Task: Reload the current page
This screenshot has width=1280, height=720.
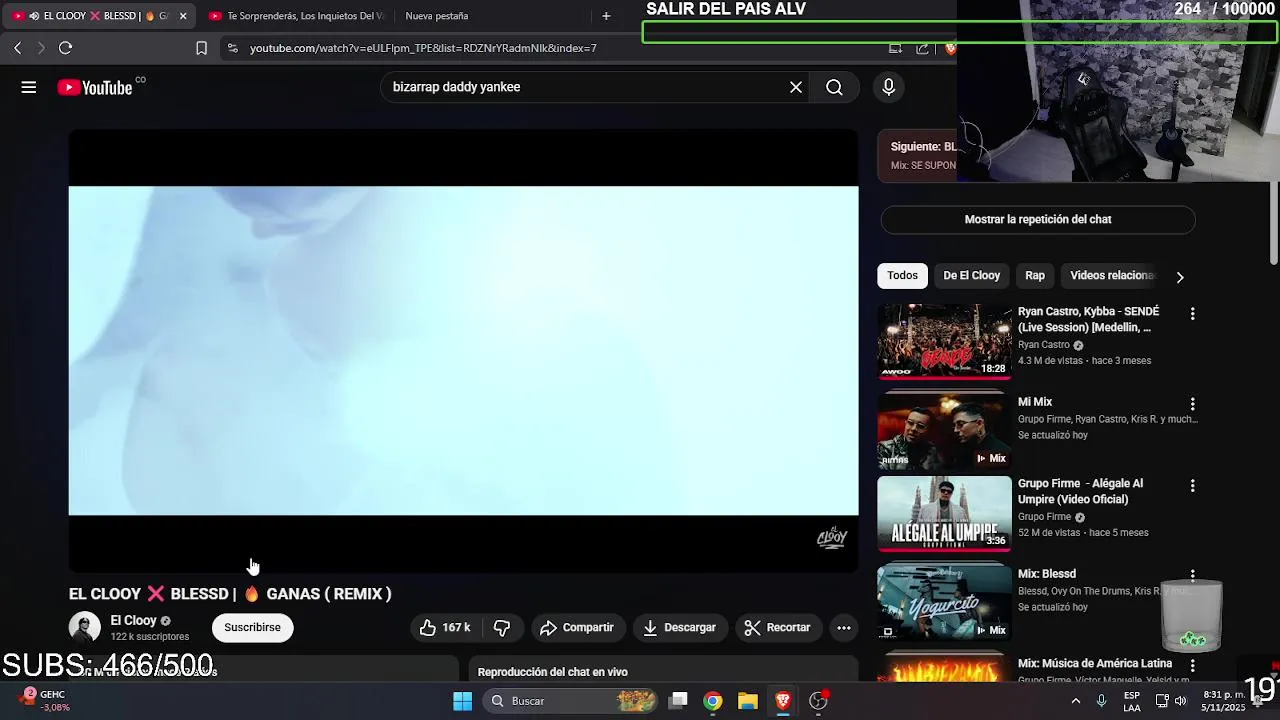Action: pyautogui.click(x=65, y=48)
